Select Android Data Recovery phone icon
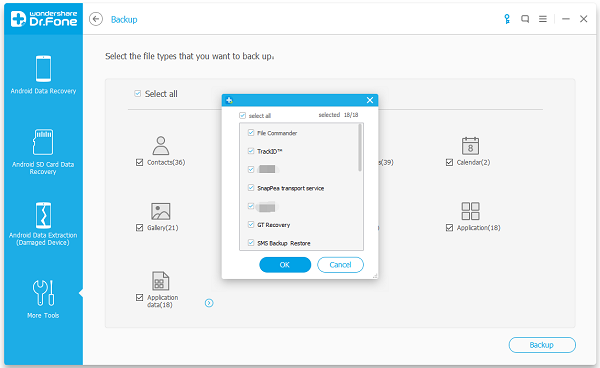Screen dimensions: 600x368 pyautogui.click(x=43, y=69)
